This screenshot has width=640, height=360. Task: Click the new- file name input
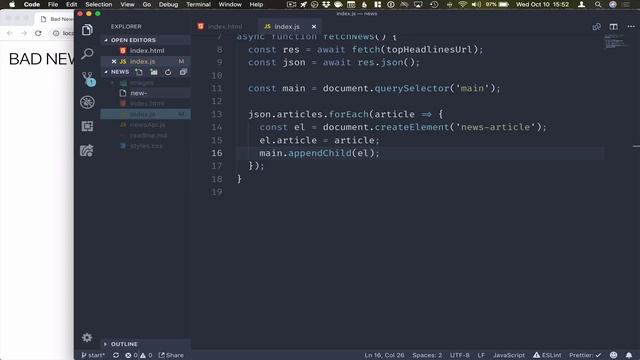click(160, 93)
